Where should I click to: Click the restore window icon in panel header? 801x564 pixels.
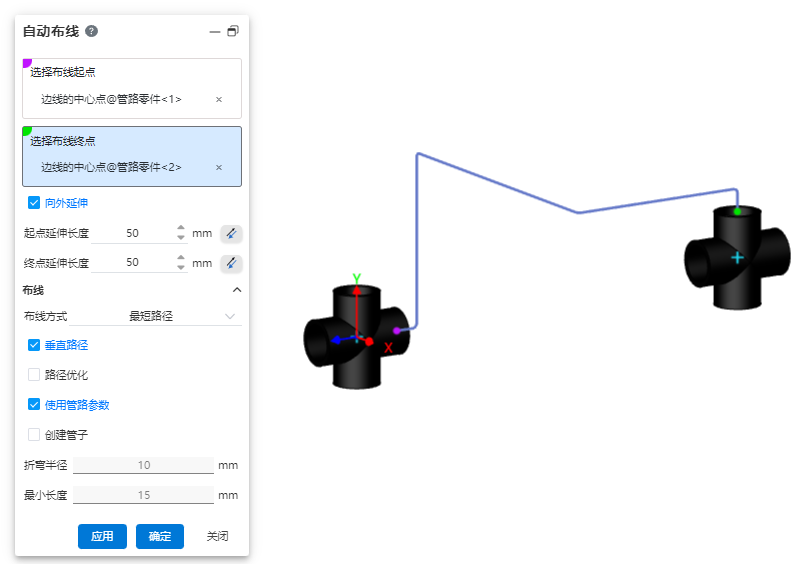pyautogui.click(x=233, y=32)
